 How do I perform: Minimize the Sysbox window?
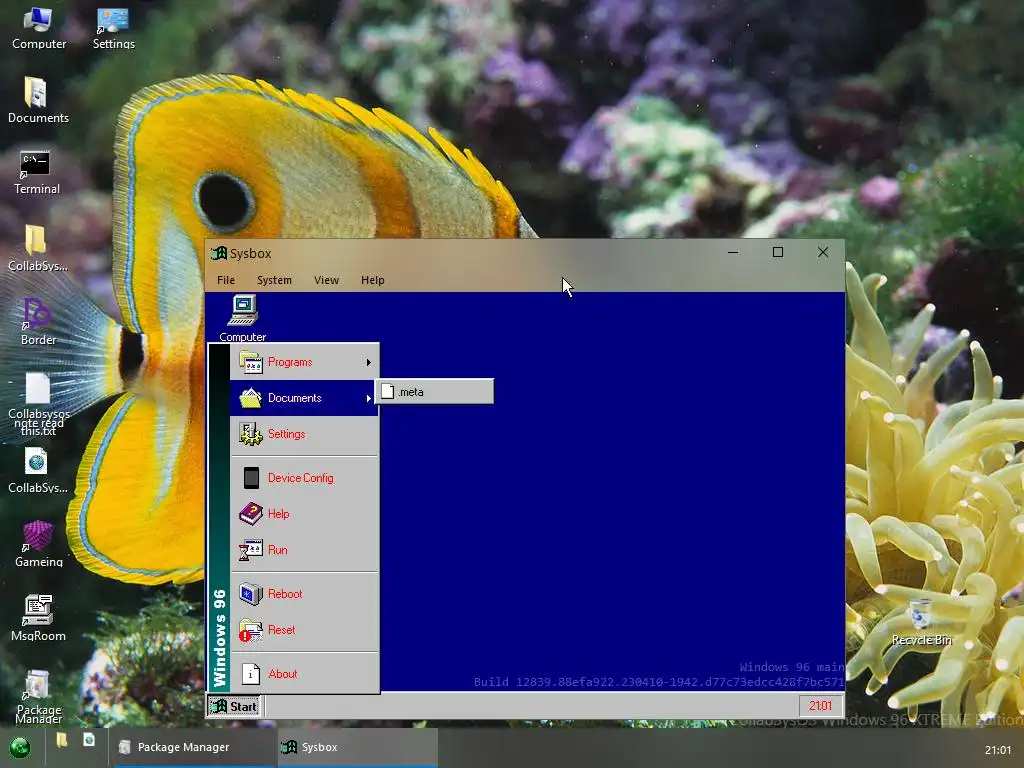point(733,252)
